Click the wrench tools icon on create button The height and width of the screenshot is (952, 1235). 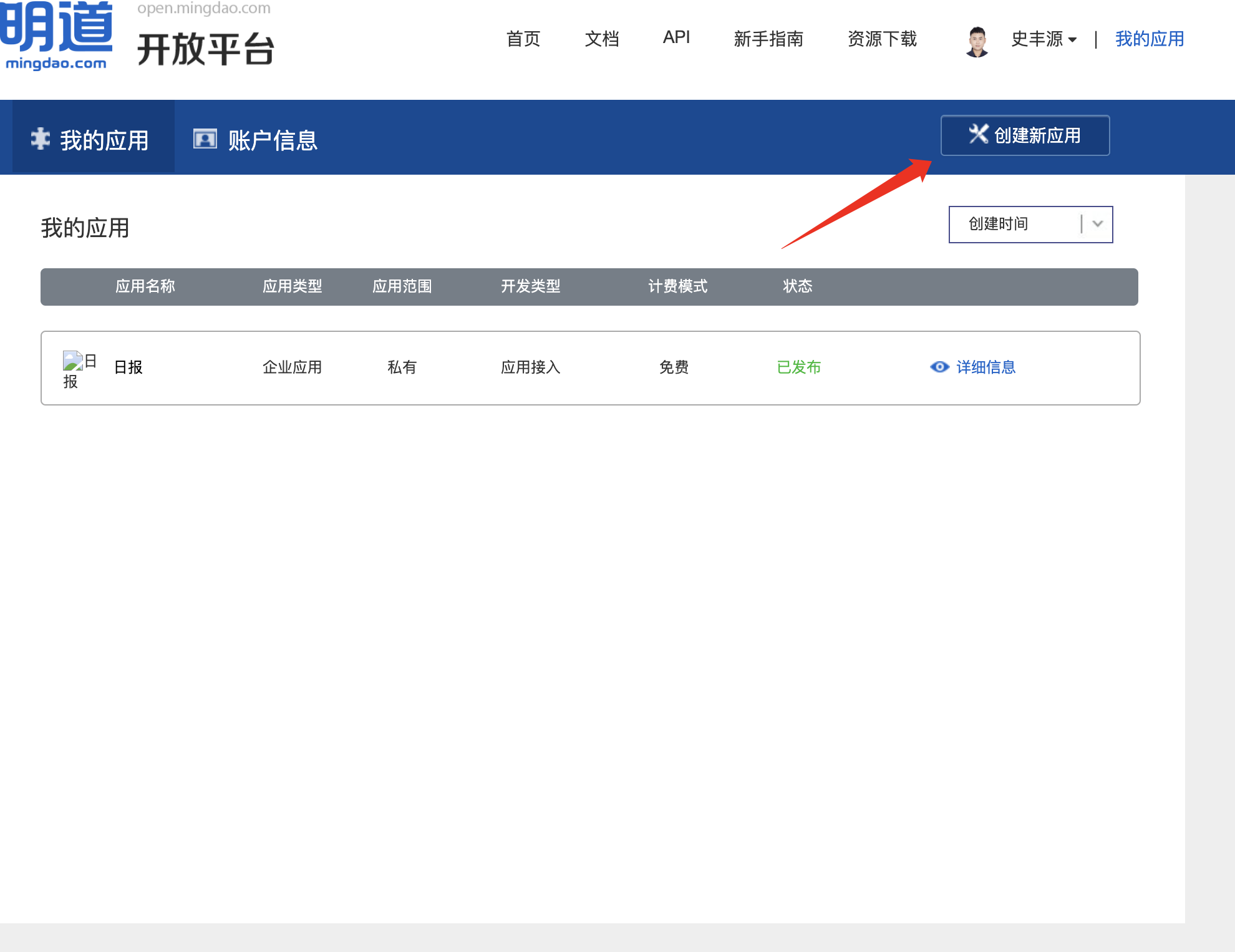click(978, 134)
